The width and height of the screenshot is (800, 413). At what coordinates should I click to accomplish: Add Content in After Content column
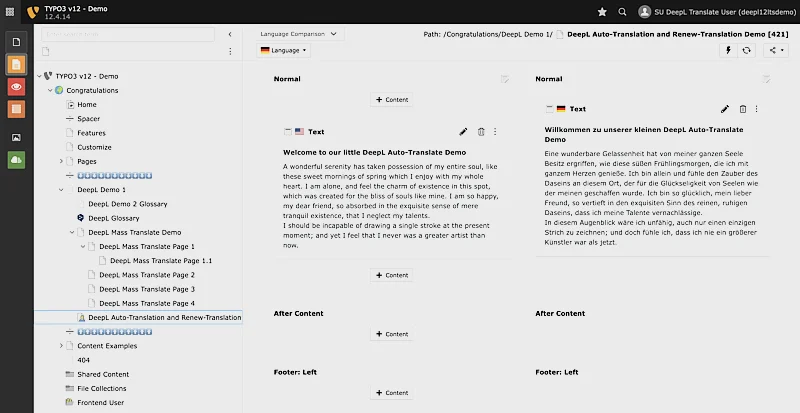[392, 334]
